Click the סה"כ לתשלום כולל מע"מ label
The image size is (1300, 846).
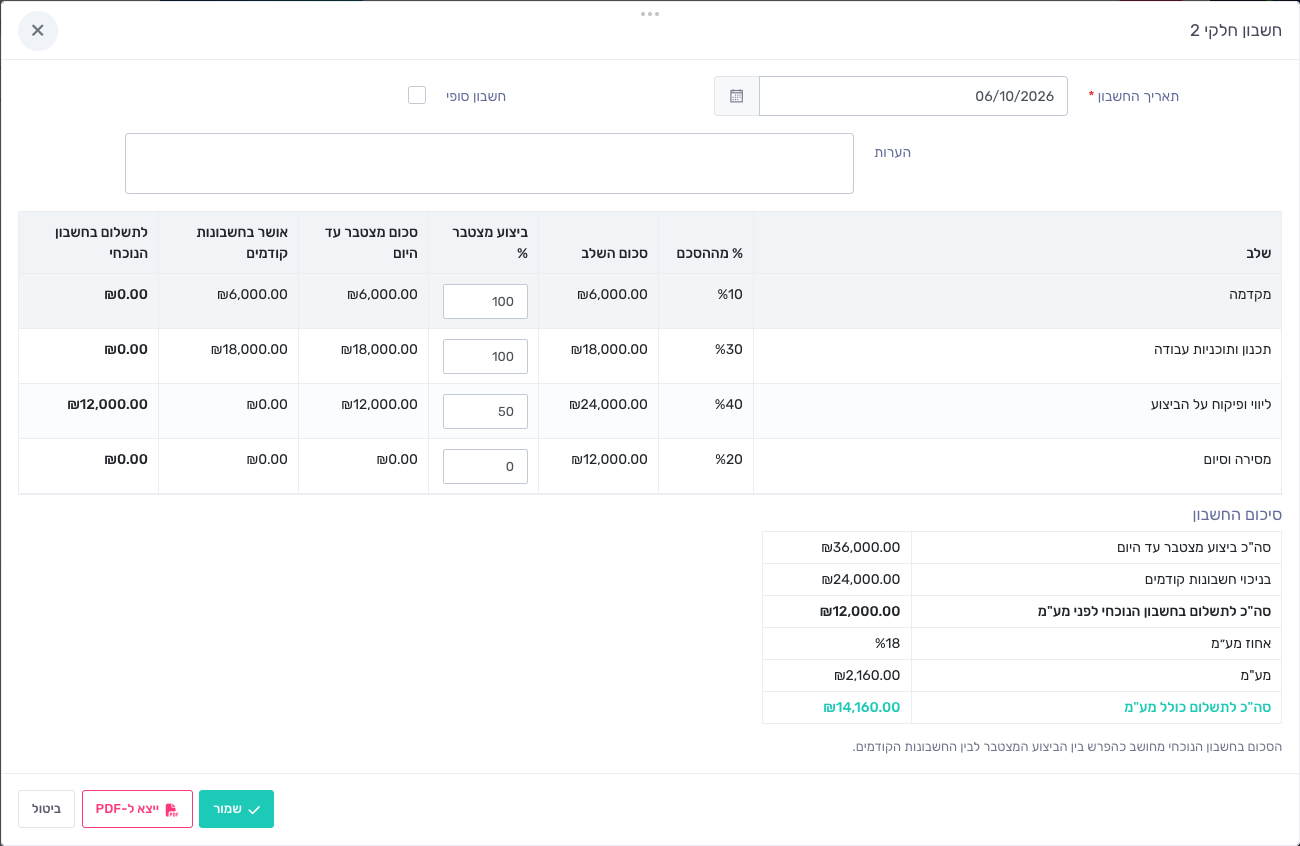(1198, 707)
